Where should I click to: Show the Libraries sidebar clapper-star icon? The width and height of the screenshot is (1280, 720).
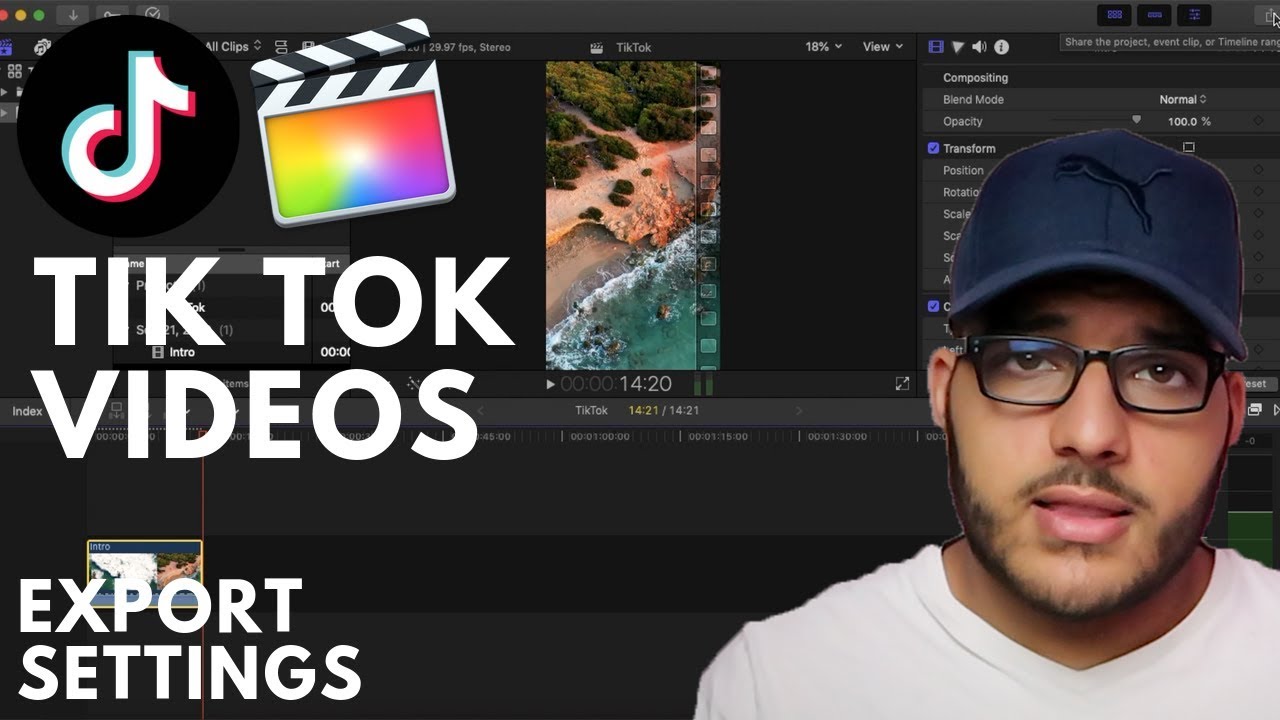pyautogui.click(x=6, y=47)
